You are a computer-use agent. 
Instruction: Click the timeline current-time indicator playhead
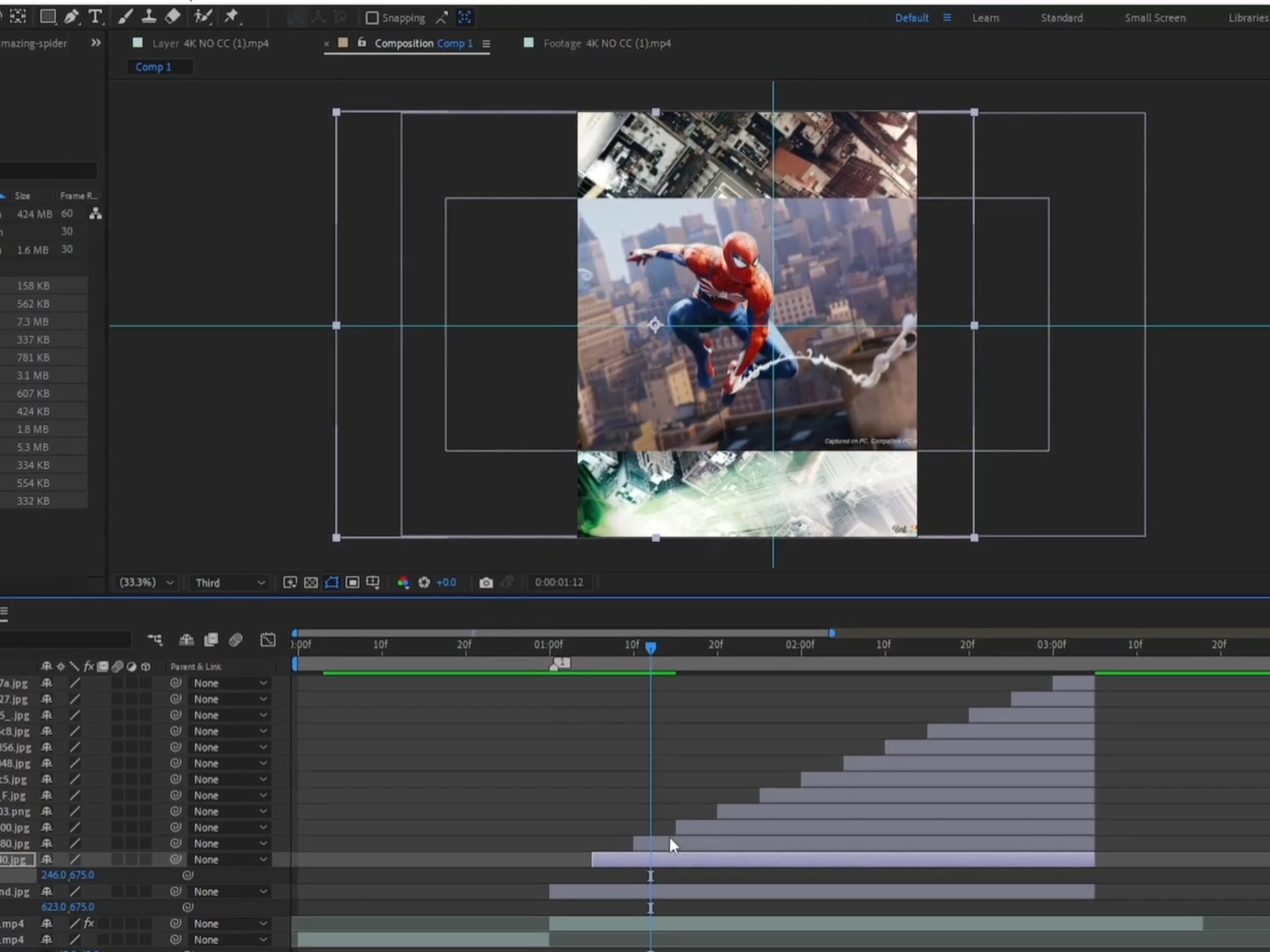click(x=651, y=647)
